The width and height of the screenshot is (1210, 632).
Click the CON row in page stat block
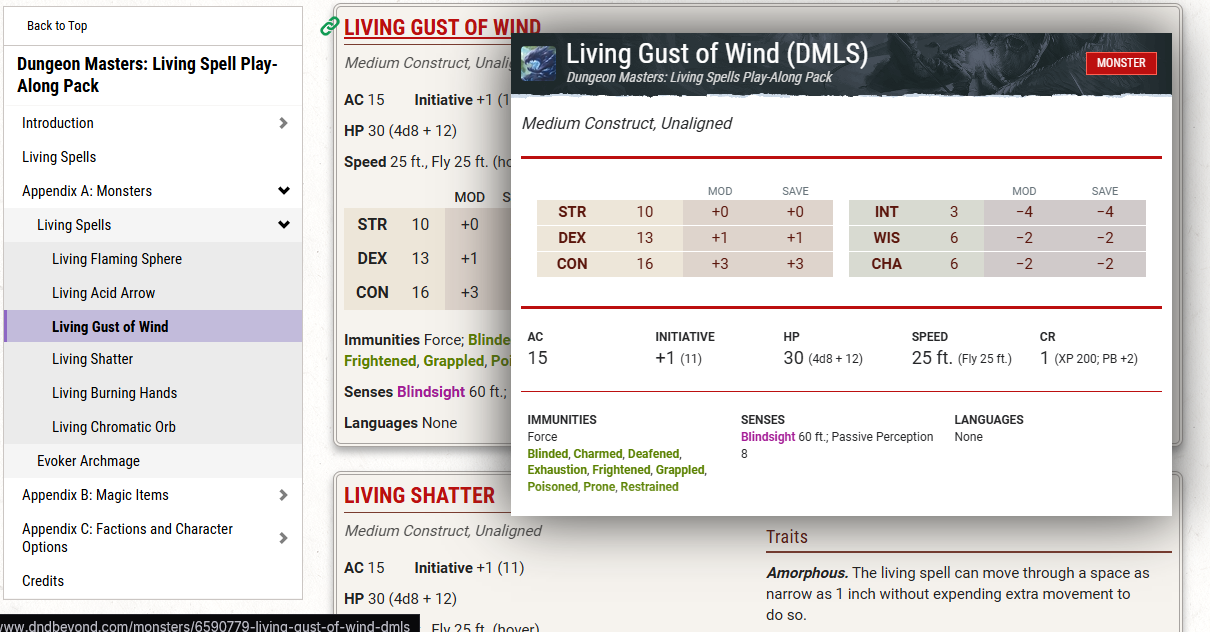(427, 293)
